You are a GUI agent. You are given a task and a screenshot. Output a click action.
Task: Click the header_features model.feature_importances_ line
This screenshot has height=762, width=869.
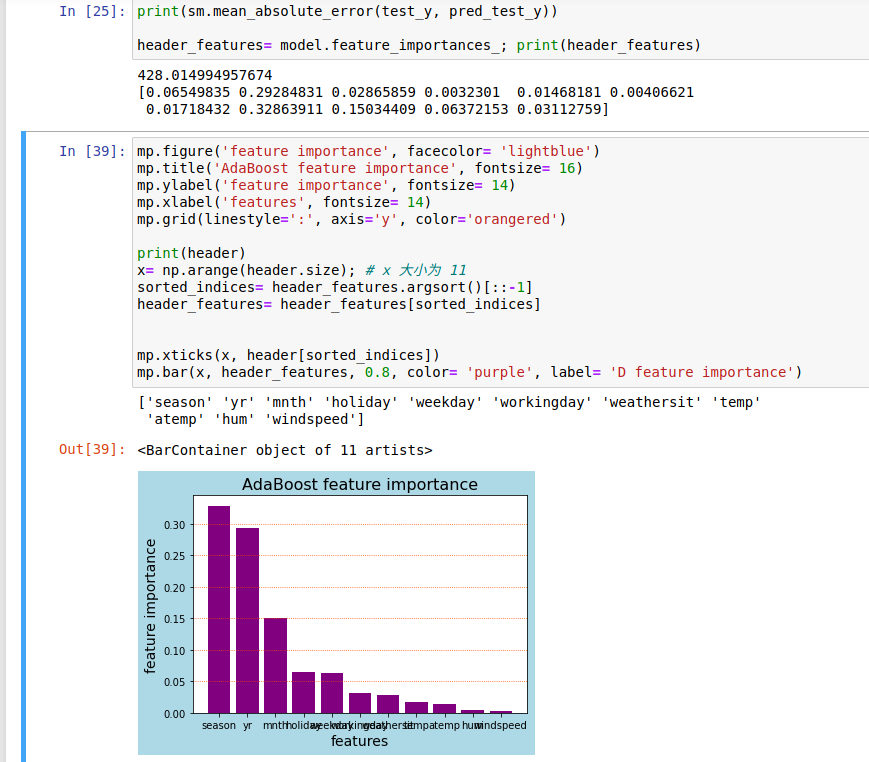tap(418, 45)
